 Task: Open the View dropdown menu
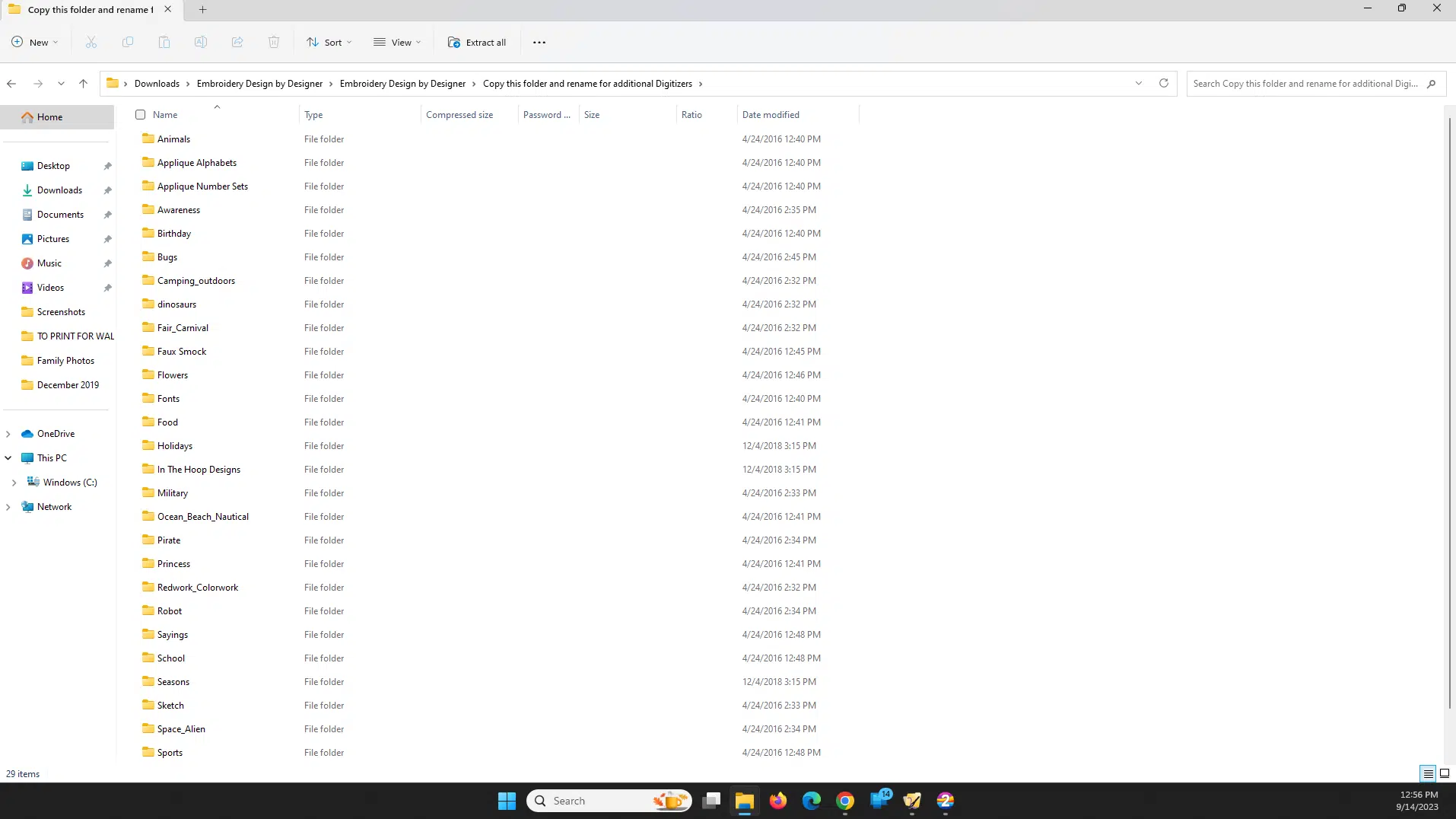pyautogui.click(x=397, y=43)
